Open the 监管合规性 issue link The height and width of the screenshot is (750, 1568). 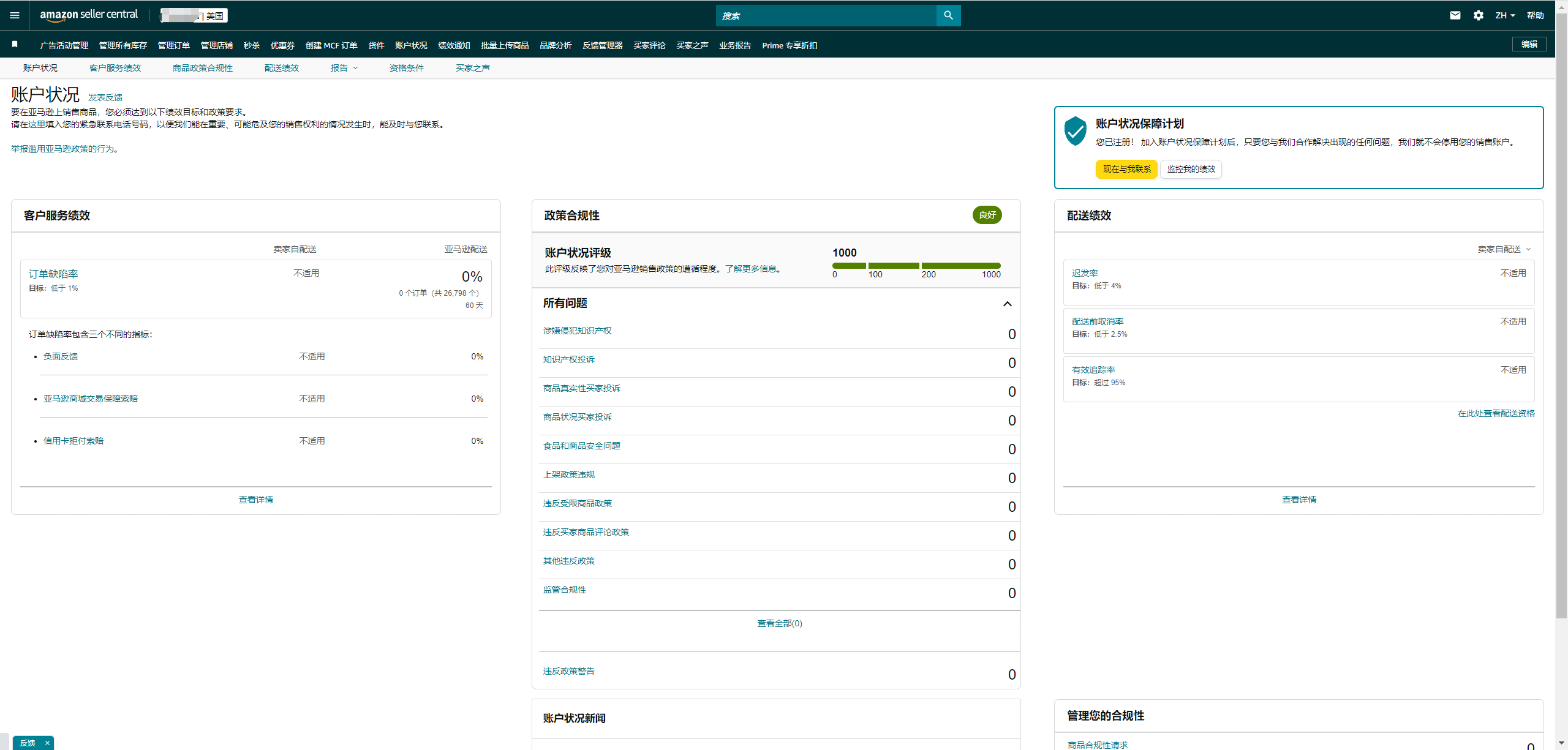pos(564,590)
